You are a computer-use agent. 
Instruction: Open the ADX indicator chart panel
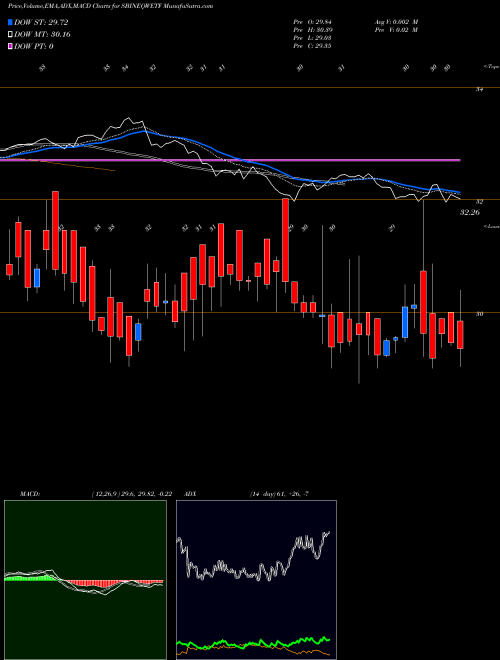(x=256, y=580)
